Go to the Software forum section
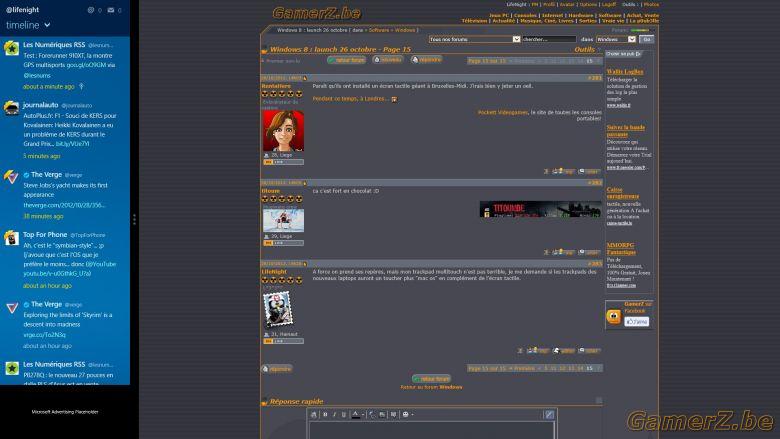Image resolution: width=780 pixels, height=439 pixels. [610, 15]
